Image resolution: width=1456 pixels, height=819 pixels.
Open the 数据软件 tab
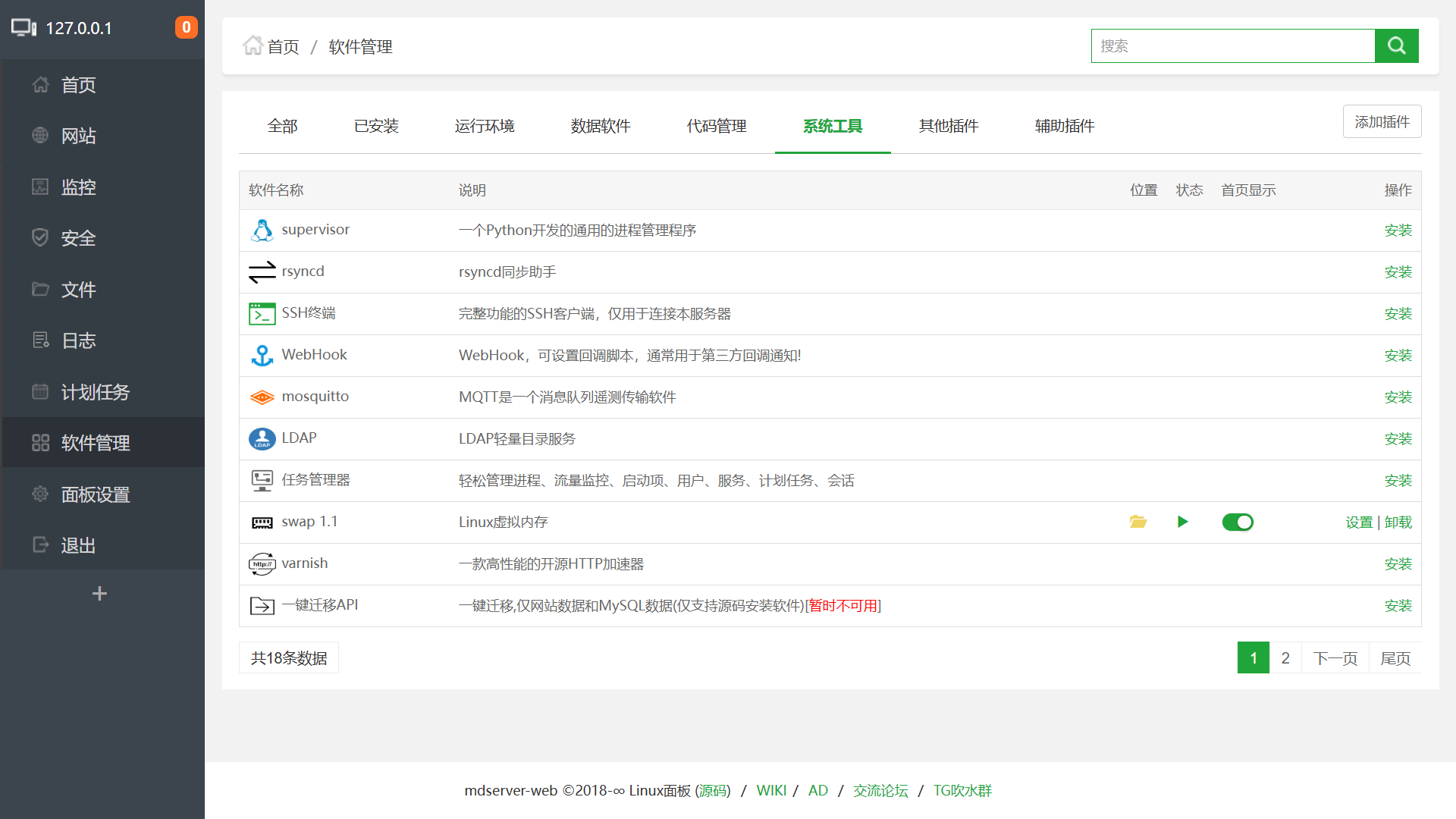601,126
